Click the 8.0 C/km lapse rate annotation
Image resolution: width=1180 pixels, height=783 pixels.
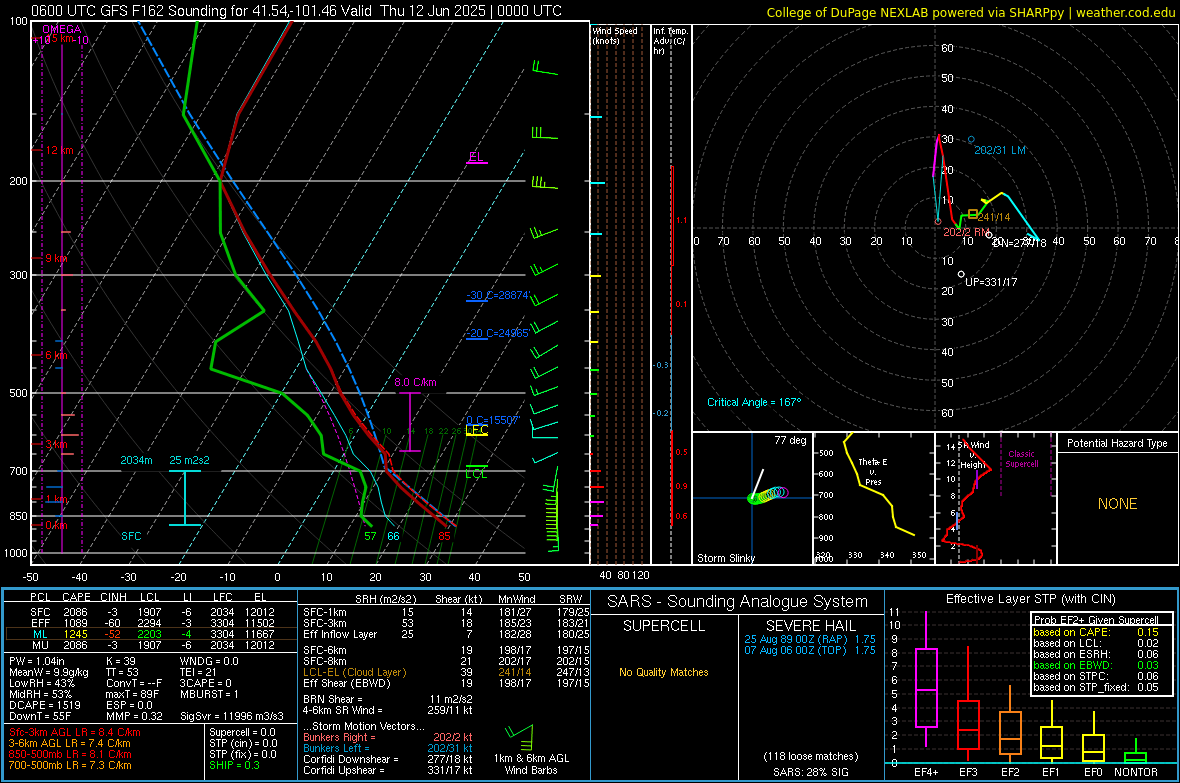(x=415, y=382)
